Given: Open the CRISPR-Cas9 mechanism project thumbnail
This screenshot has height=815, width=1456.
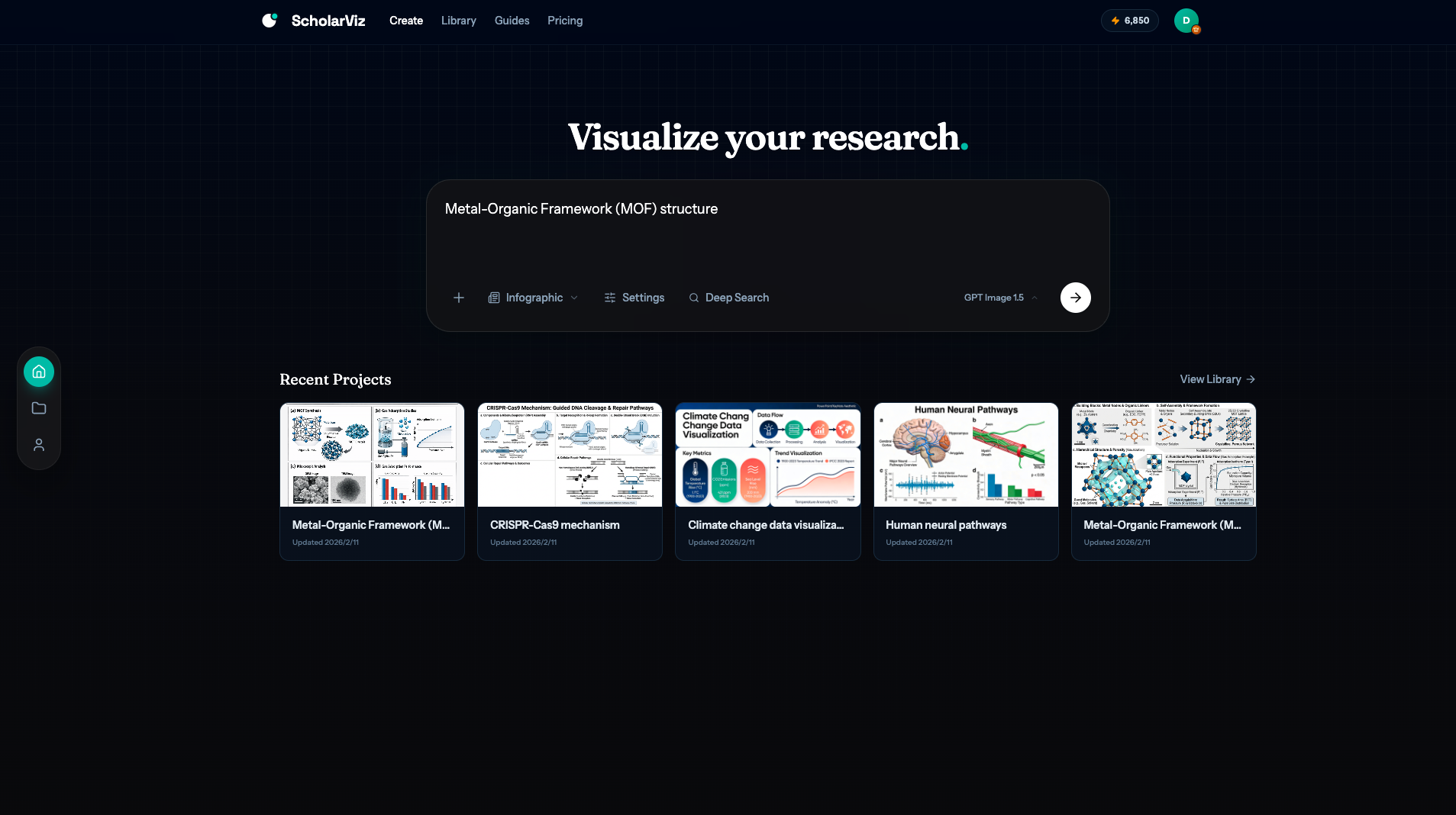Looking at the screenshot, I should [570, 455].
